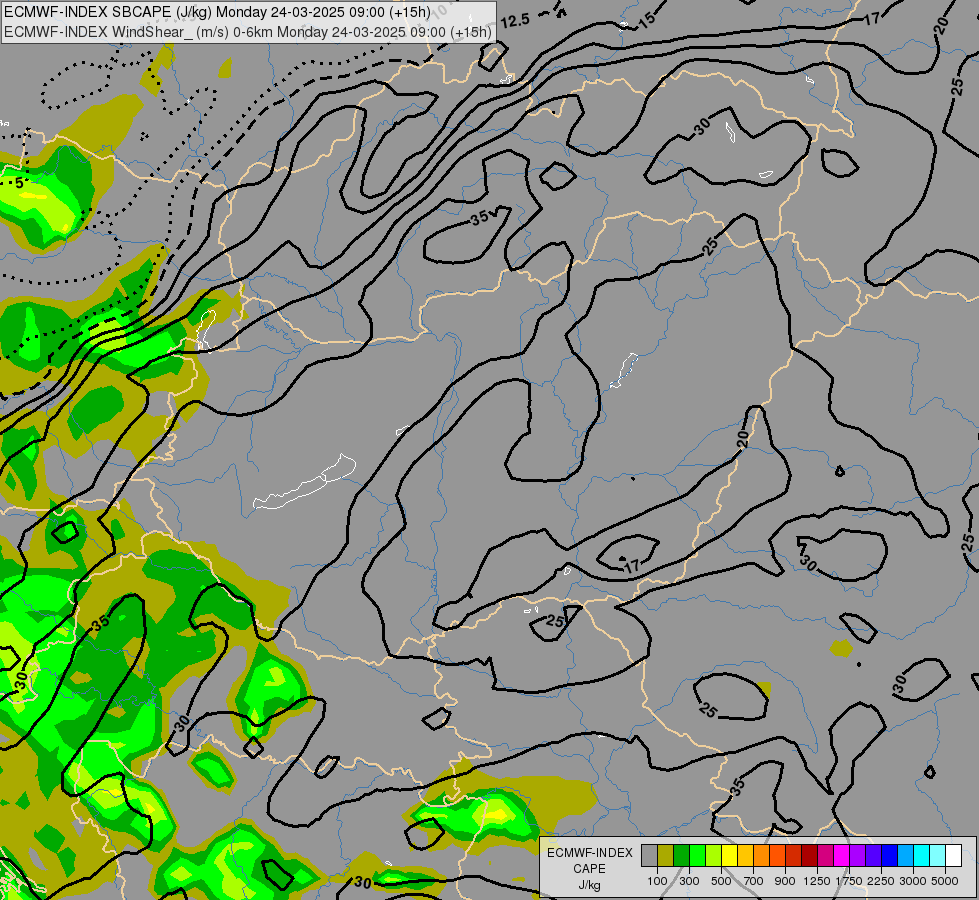This screenshot has height=900, width=979.
Task: Click the magenta legend swatch
Action: point(842,855)
